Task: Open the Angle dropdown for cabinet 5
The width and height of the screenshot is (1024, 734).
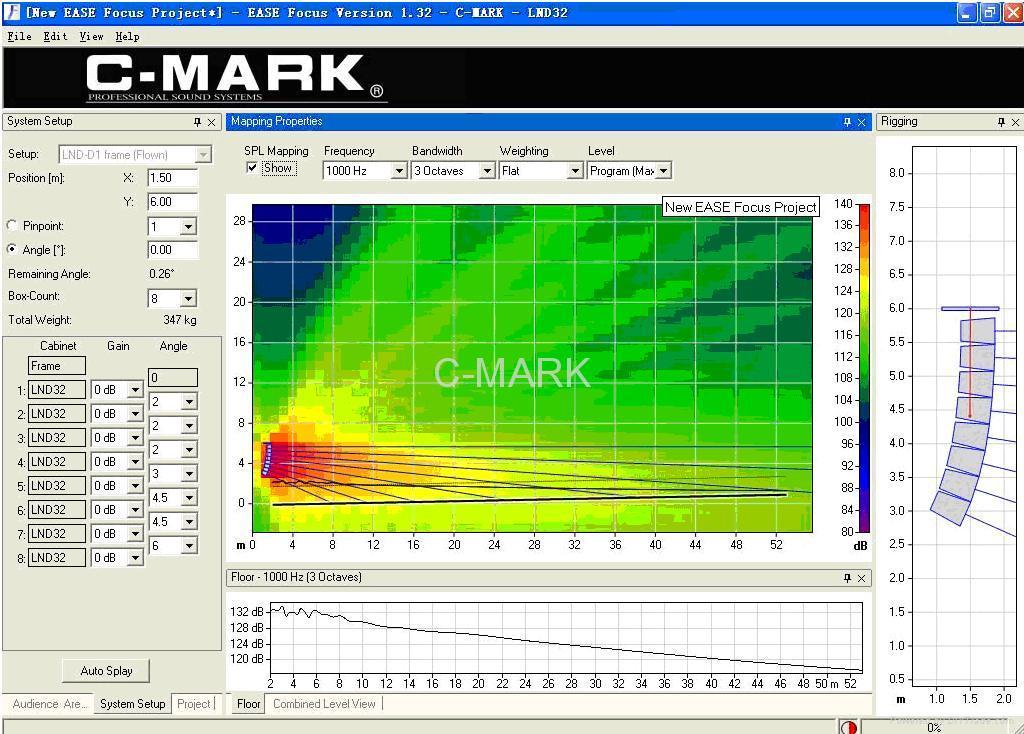Action: tap(189, 498)
